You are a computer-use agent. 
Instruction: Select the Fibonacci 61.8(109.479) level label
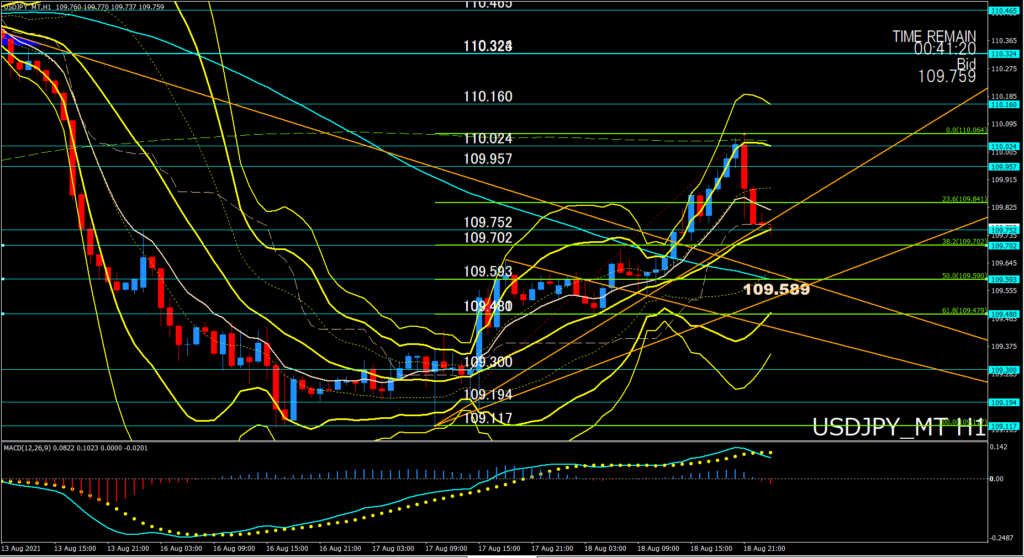(964, 311)
